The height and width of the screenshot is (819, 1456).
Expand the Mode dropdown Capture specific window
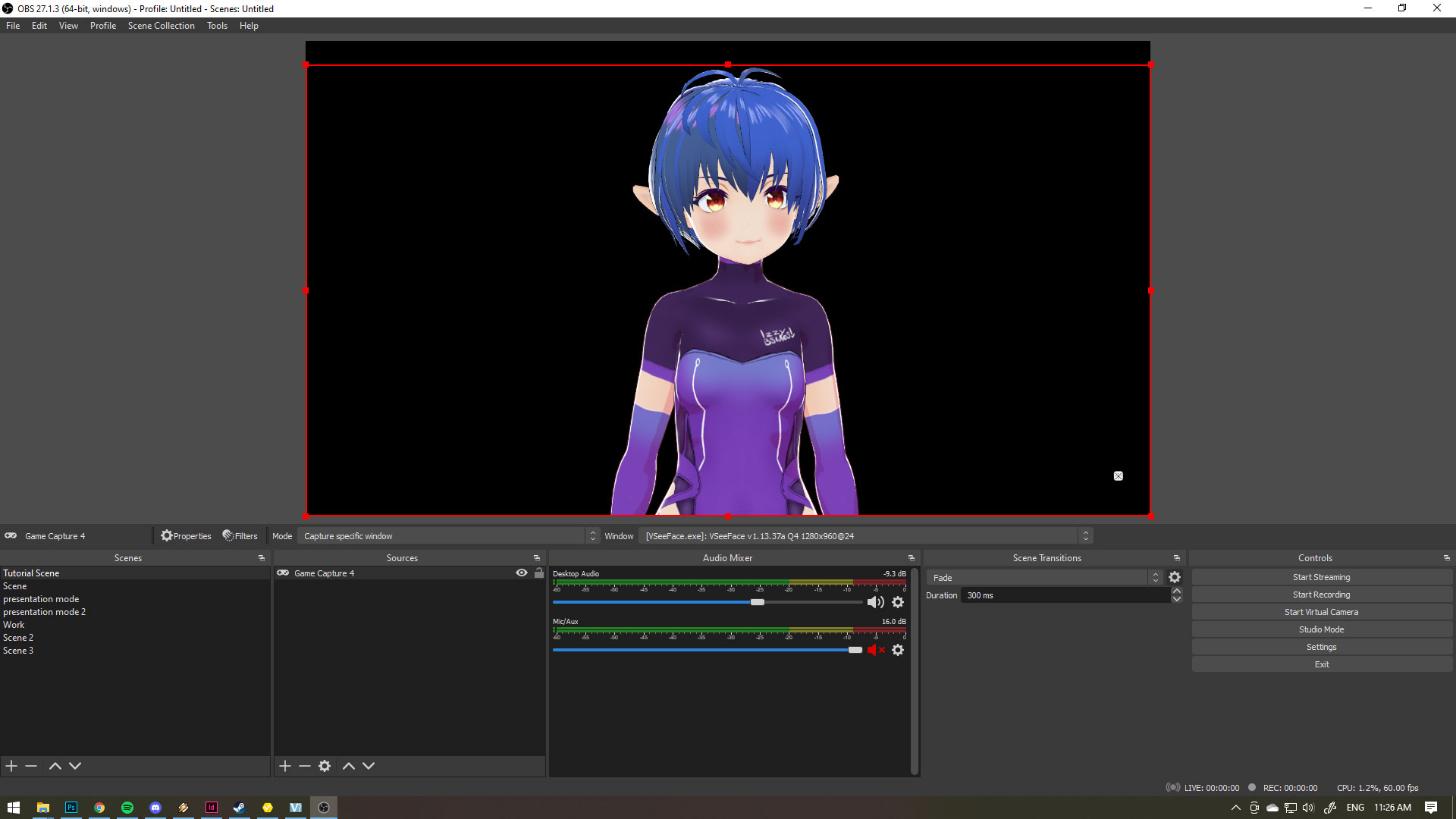coord(449,536)
